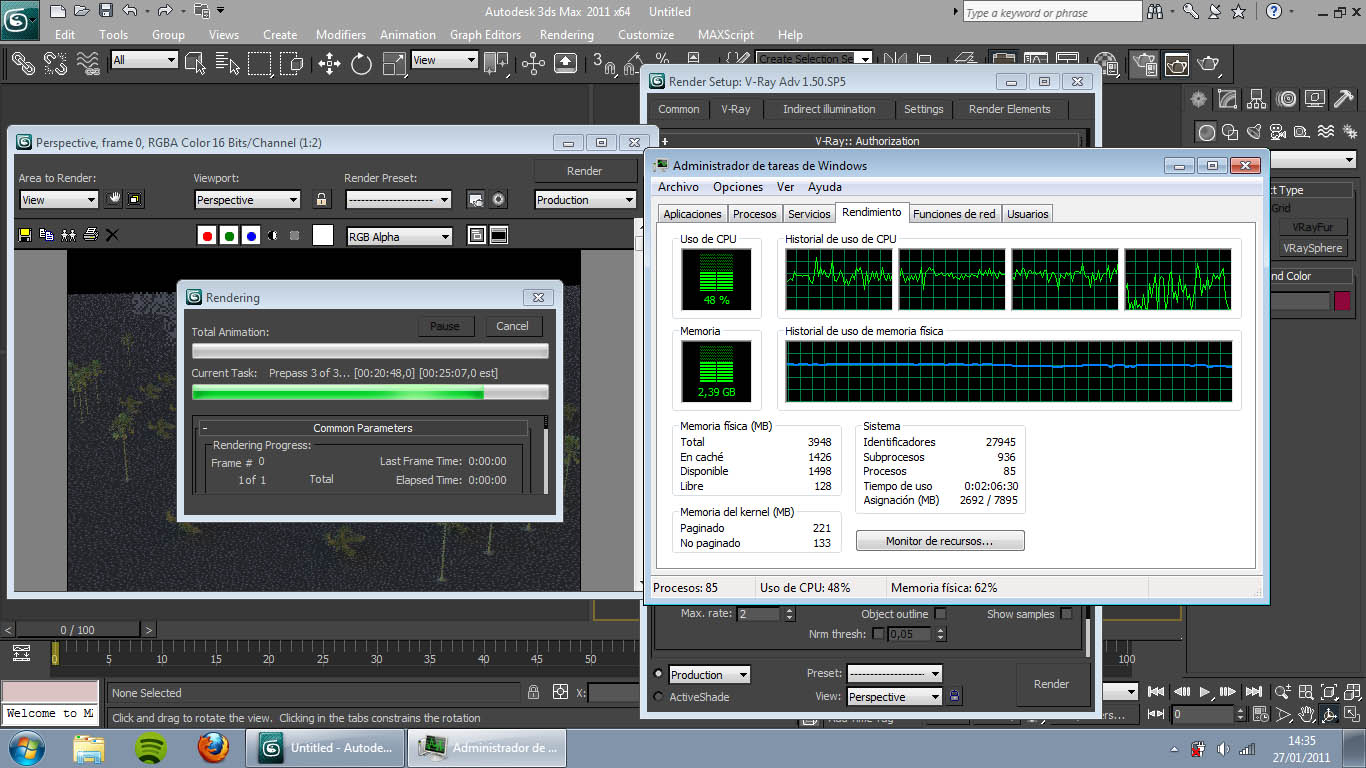Screen dimensions: 1366x768
Task: Click the Select and Link tool
Action: point(23,64)
